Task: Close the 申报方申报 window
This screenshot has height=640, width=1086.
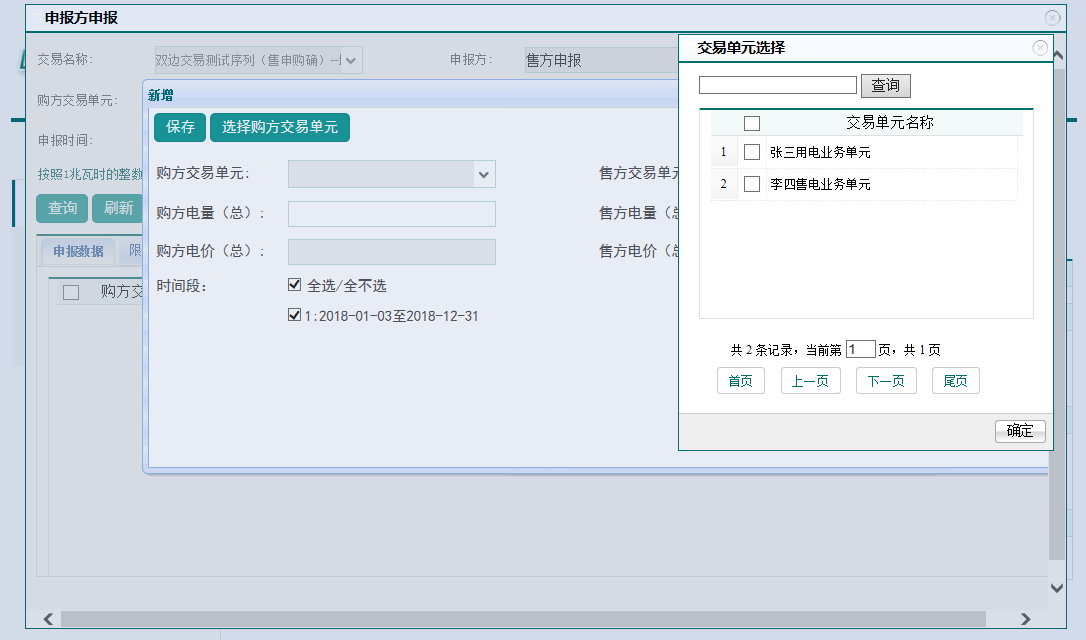Action: point(1052,18)
